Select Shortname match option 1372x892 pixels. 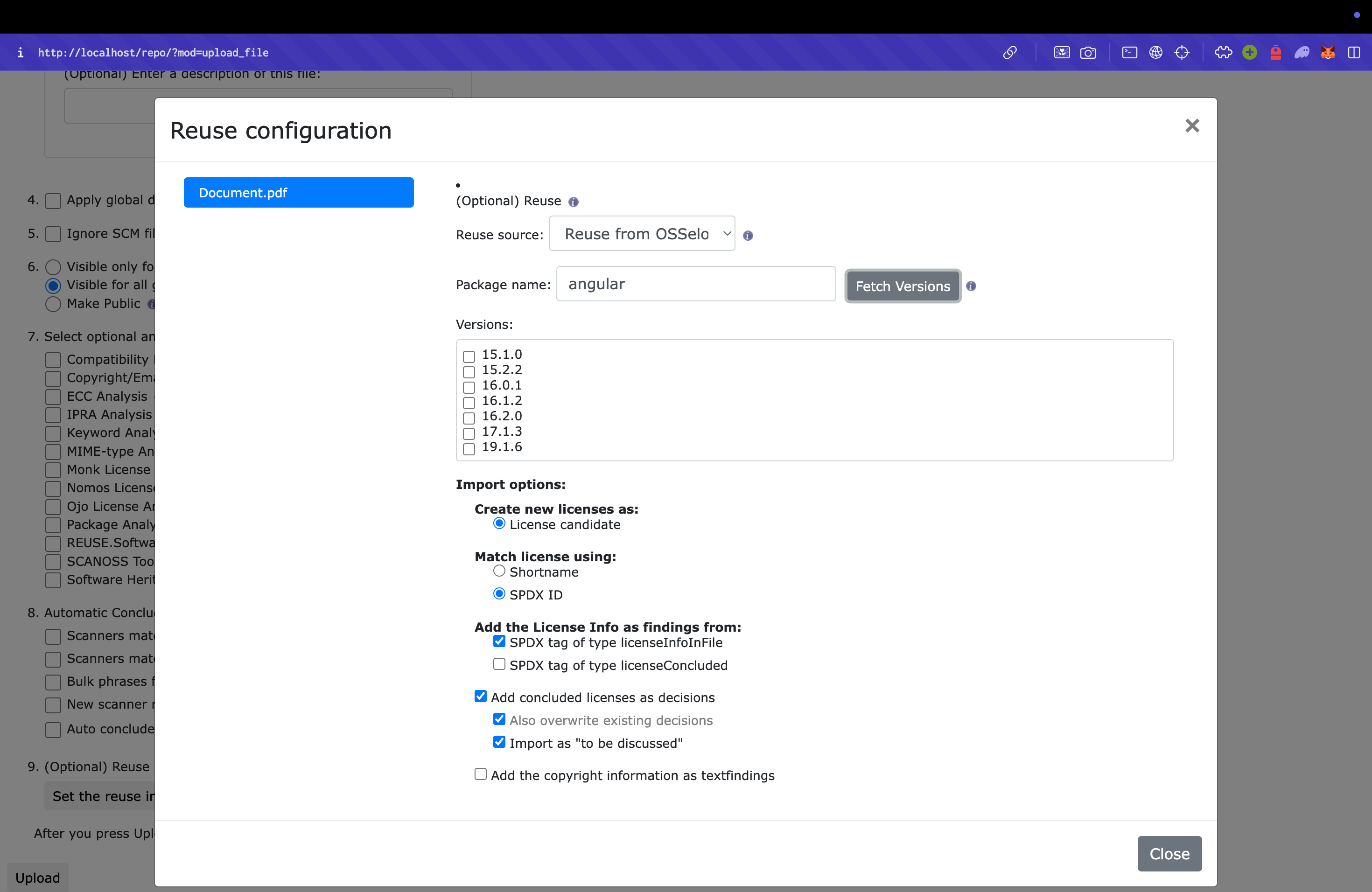pyautogui.click(x=499, y=571)
